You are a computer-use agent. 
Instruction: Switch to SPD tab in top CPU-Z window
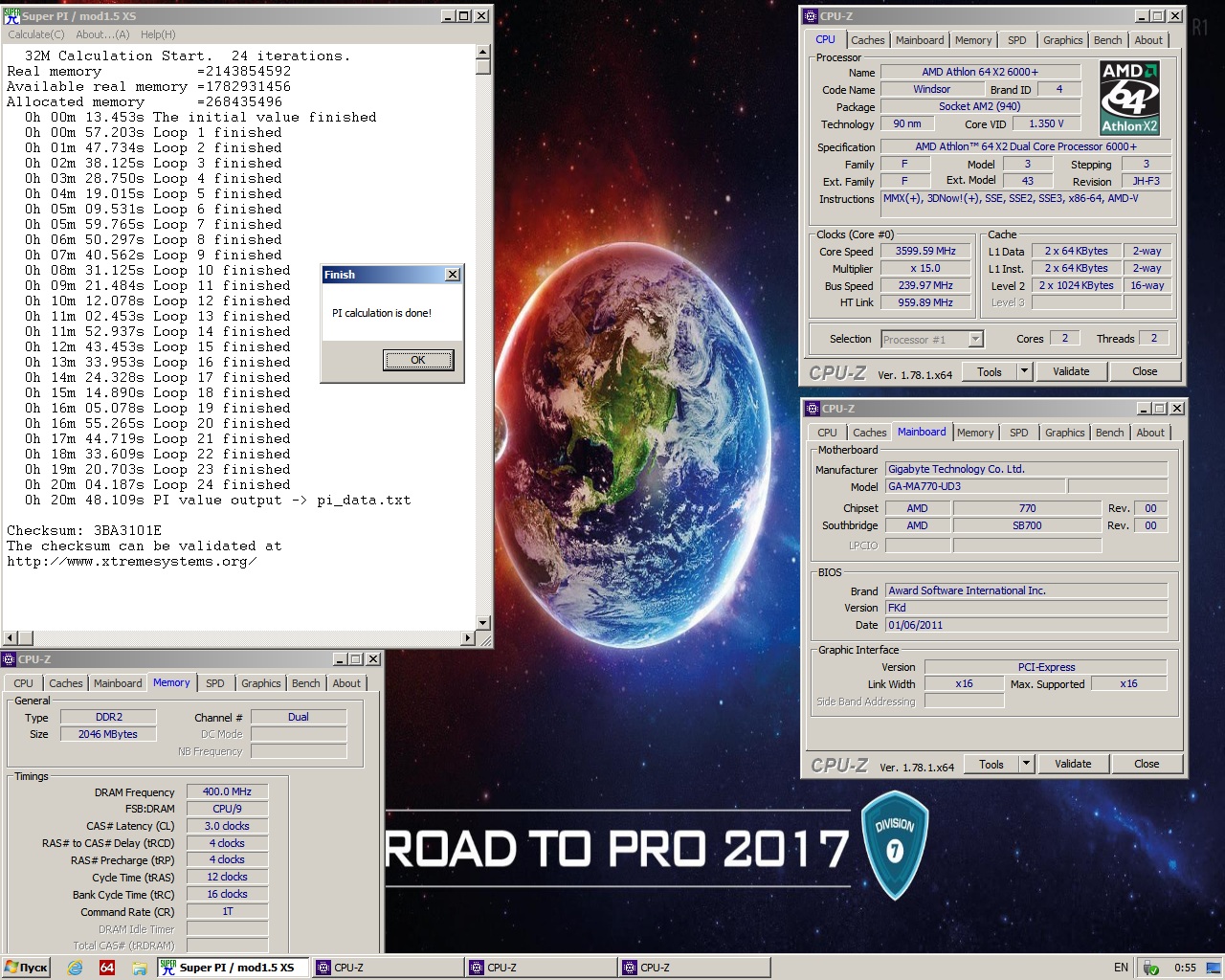click(x=1017, y=40)
